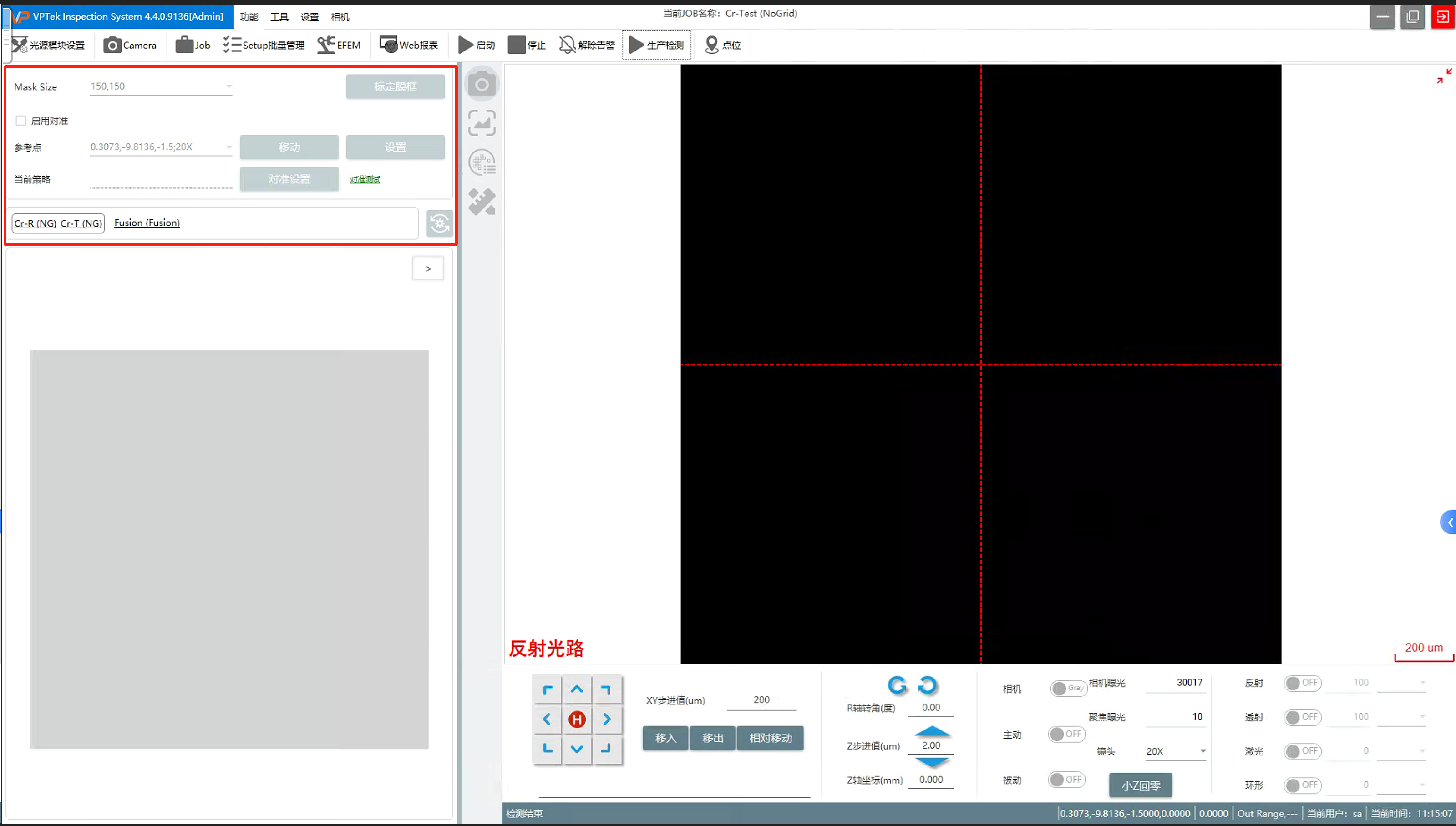Open Web报表 report
Viewport: 1456px width, 826px height.
click(x=408, y=45)
